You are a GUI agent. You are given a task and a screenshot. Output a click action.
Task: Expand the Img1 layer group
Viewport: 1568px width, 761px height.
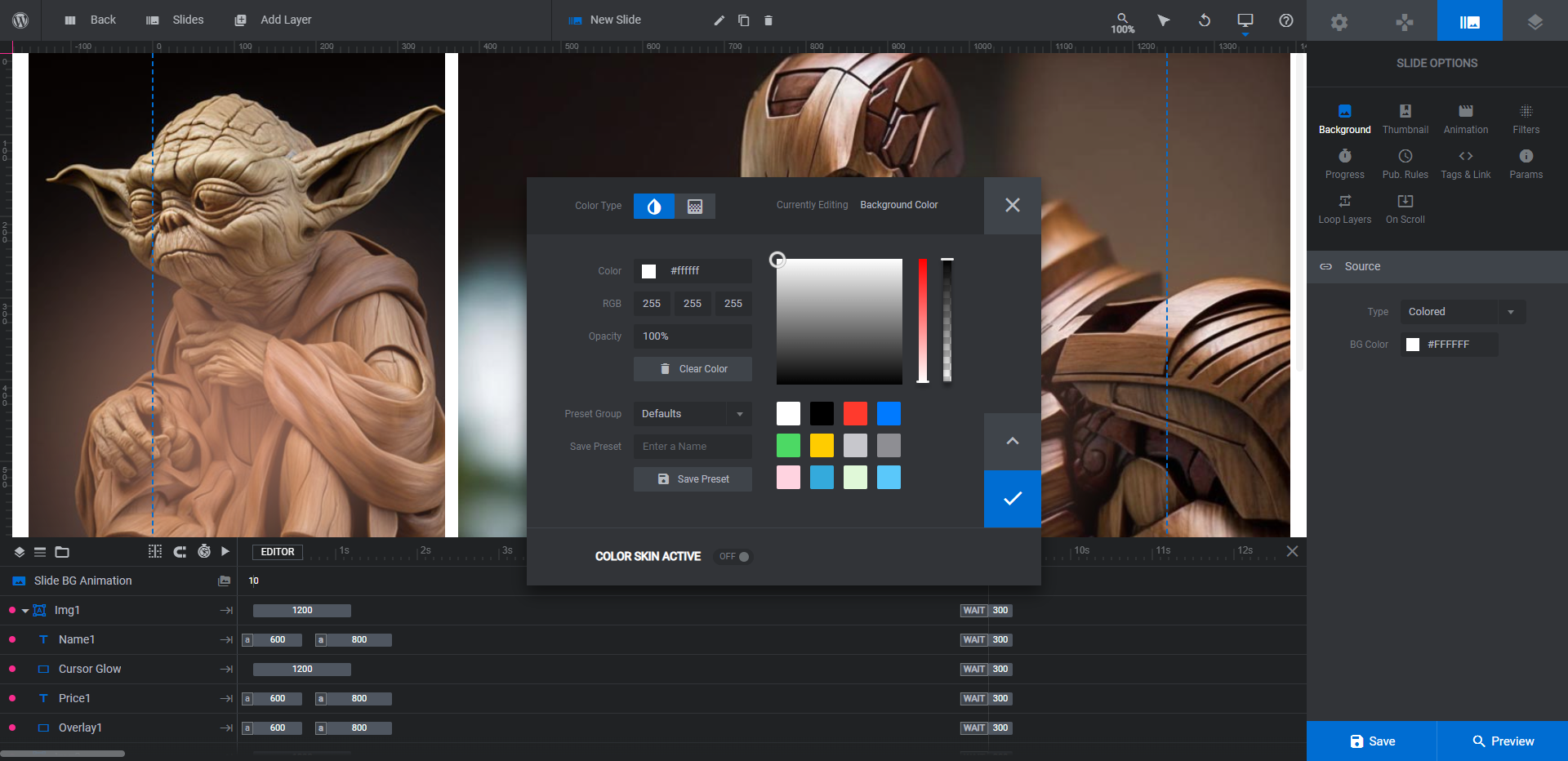[25, 611]
